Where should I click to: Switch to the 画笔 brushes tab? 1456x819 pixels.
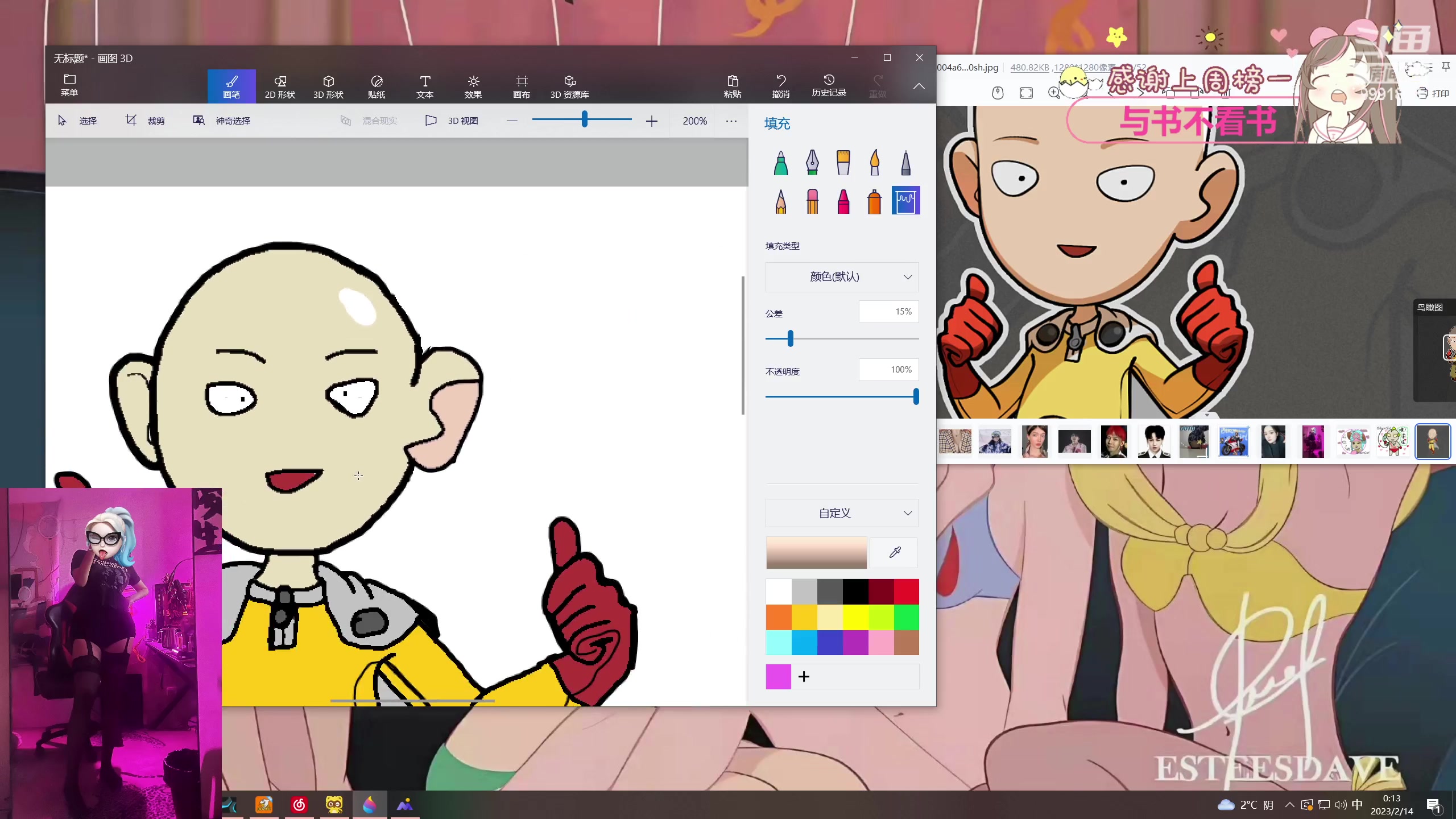pyautogui.click(x=231, y=86)
